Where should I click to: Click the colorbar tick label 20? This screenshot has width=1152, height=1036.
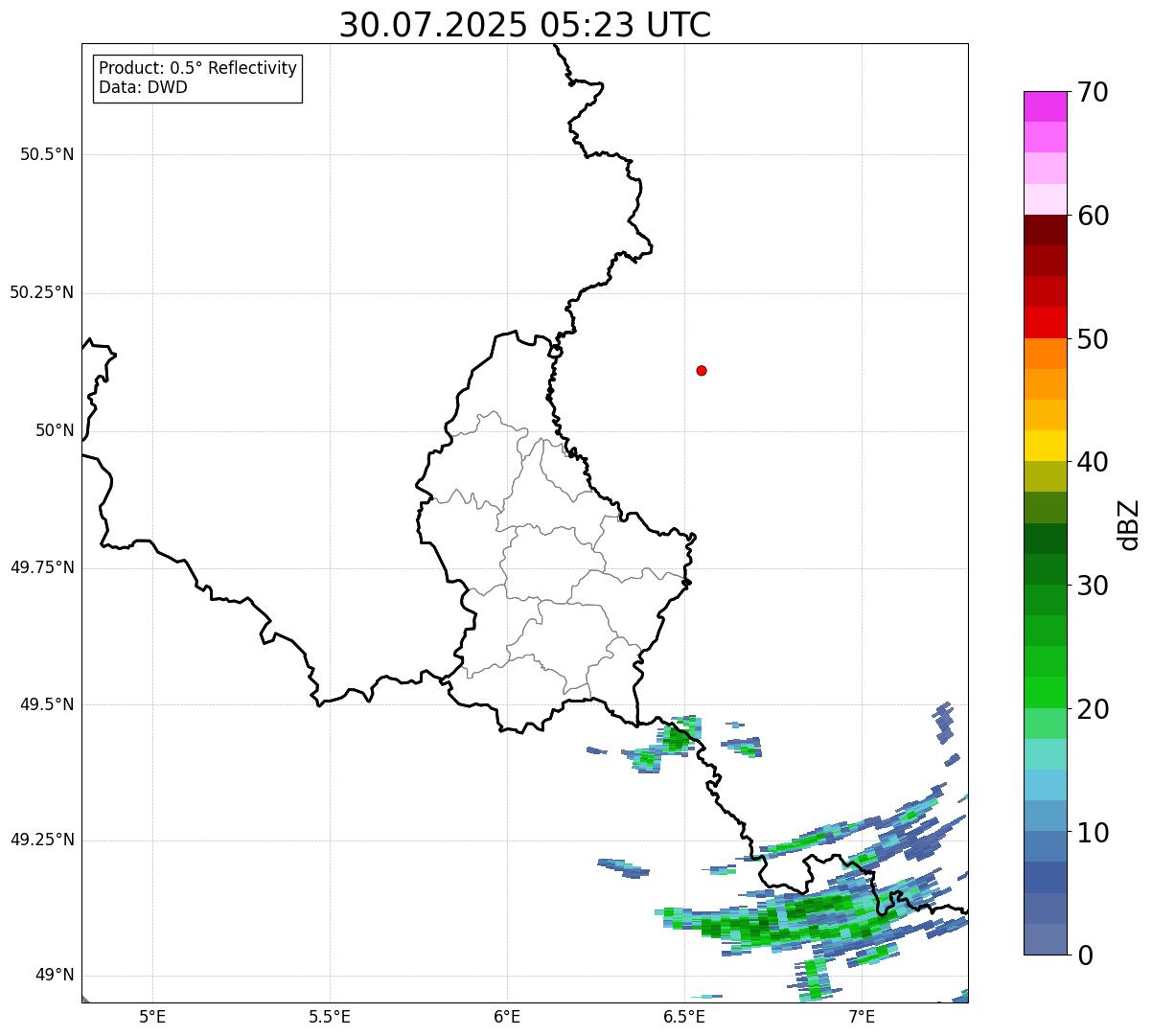[x=1092, y=709]
